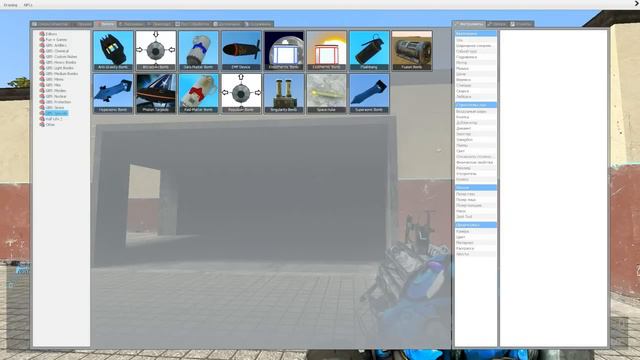Choose the Кнопка tool

[x=476, y=117]
